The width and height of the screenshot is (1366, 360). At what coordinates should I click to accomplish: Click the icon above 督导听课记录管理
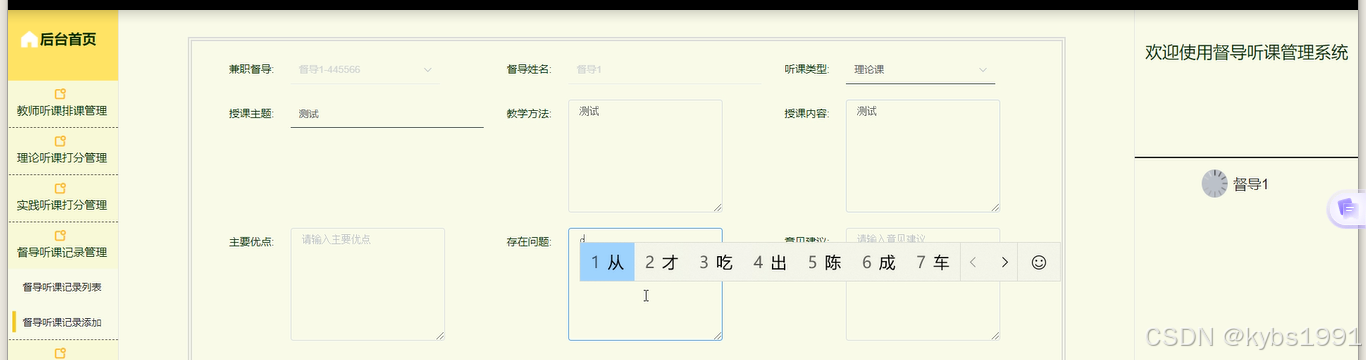pos(61,235)
